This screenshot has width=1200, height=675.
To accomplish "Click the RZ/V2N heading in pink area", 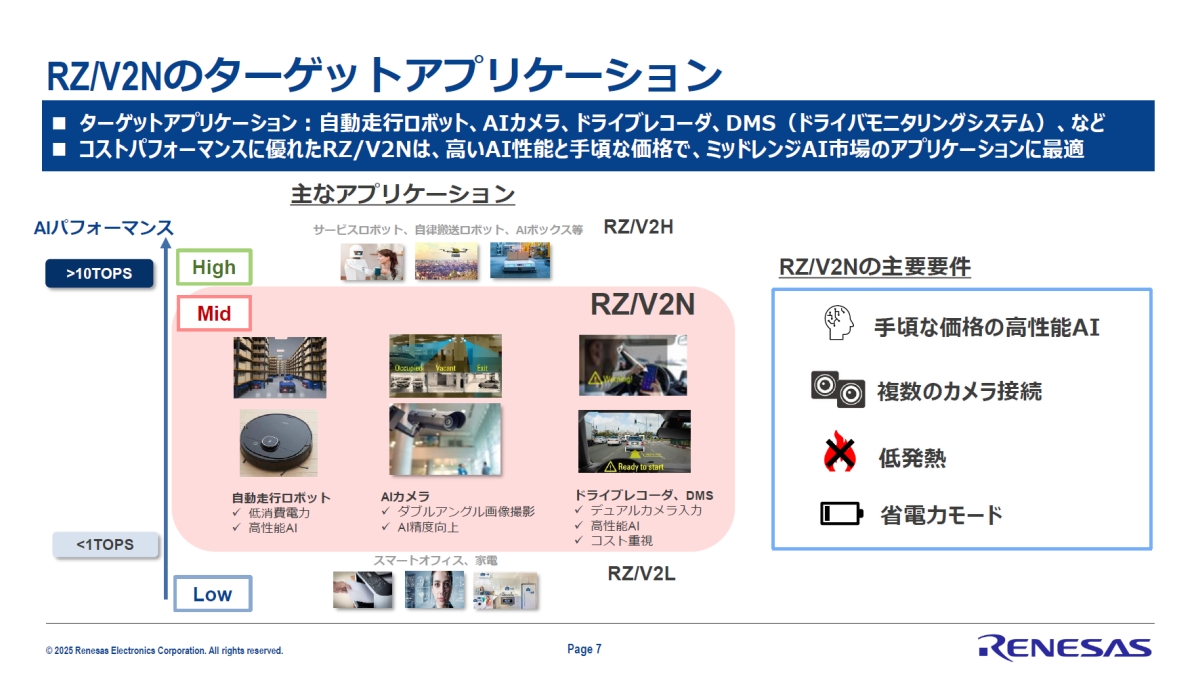I will click(642, 304).
